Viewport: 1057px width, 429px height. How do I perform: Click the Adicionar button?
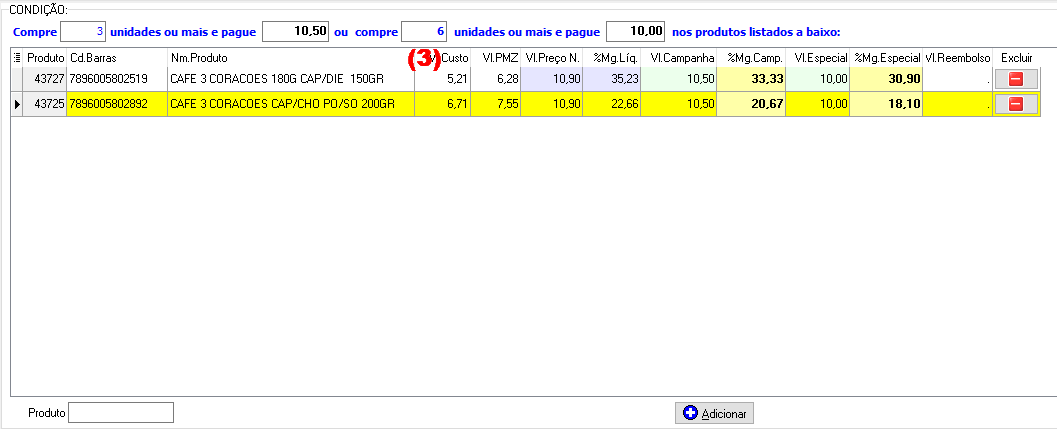point(715,413)
